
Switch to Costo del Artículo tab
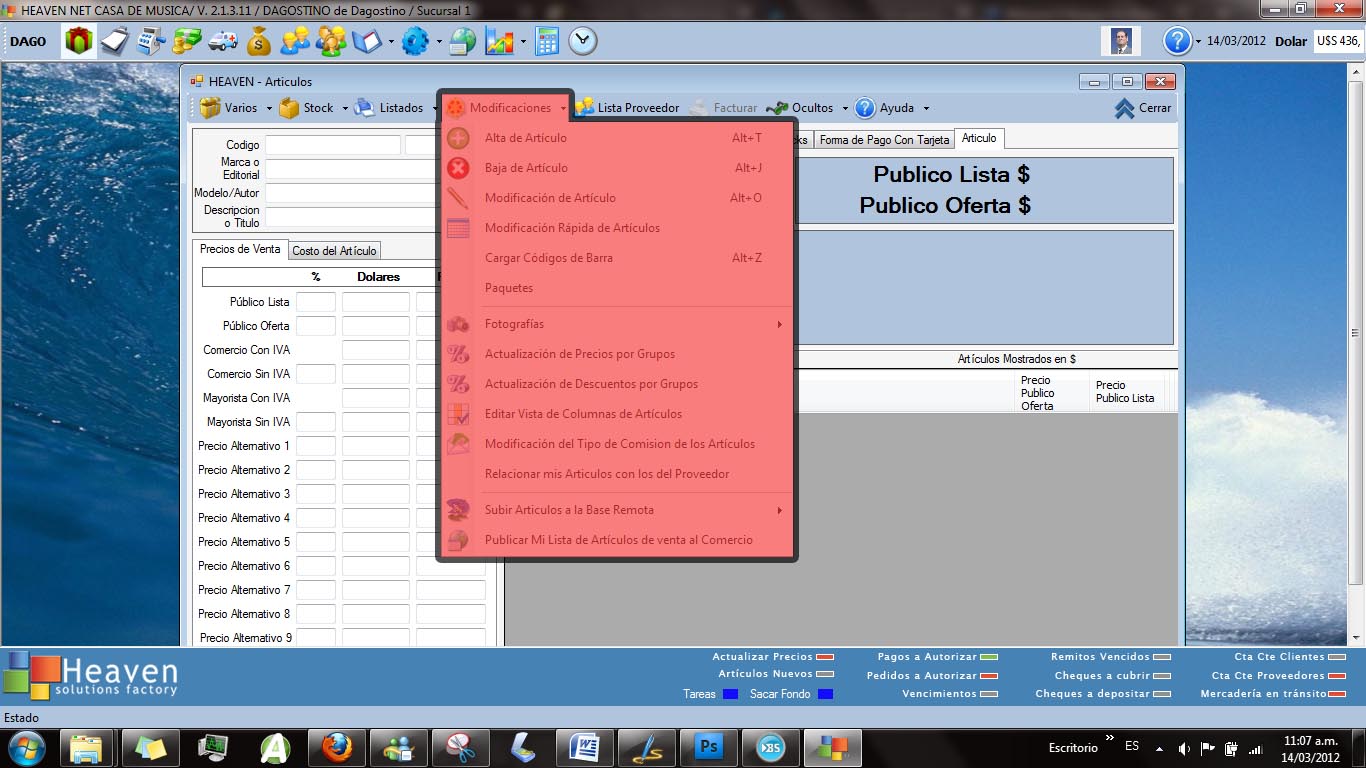[x=334, y=251]
